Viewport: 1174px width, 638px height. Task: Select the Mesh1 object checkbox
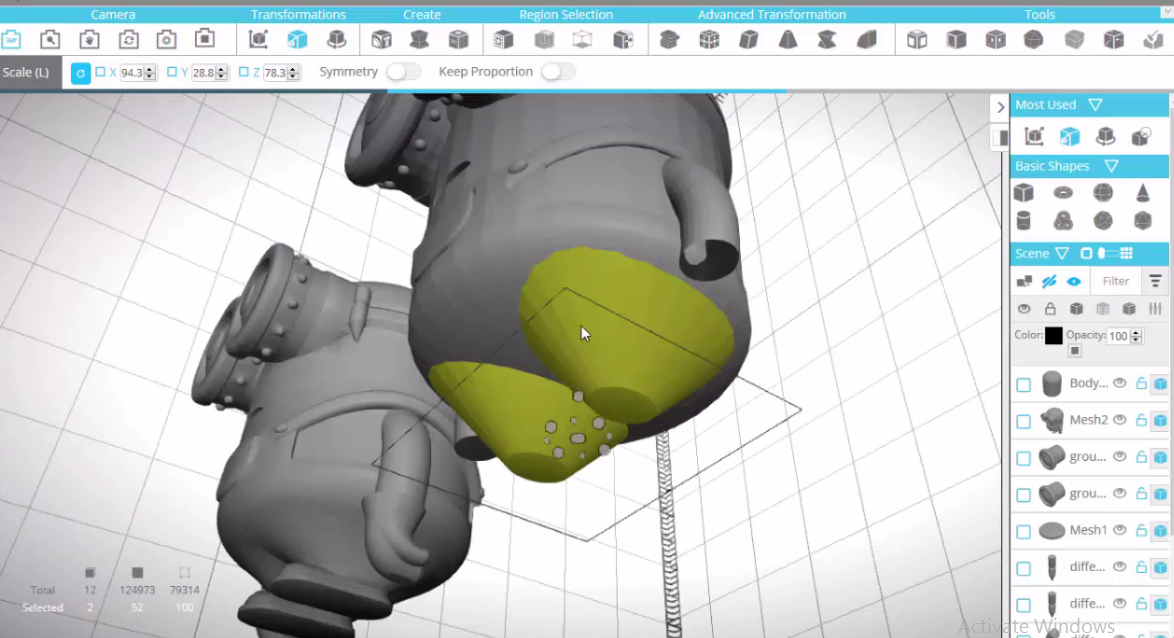pos(1024,532)
